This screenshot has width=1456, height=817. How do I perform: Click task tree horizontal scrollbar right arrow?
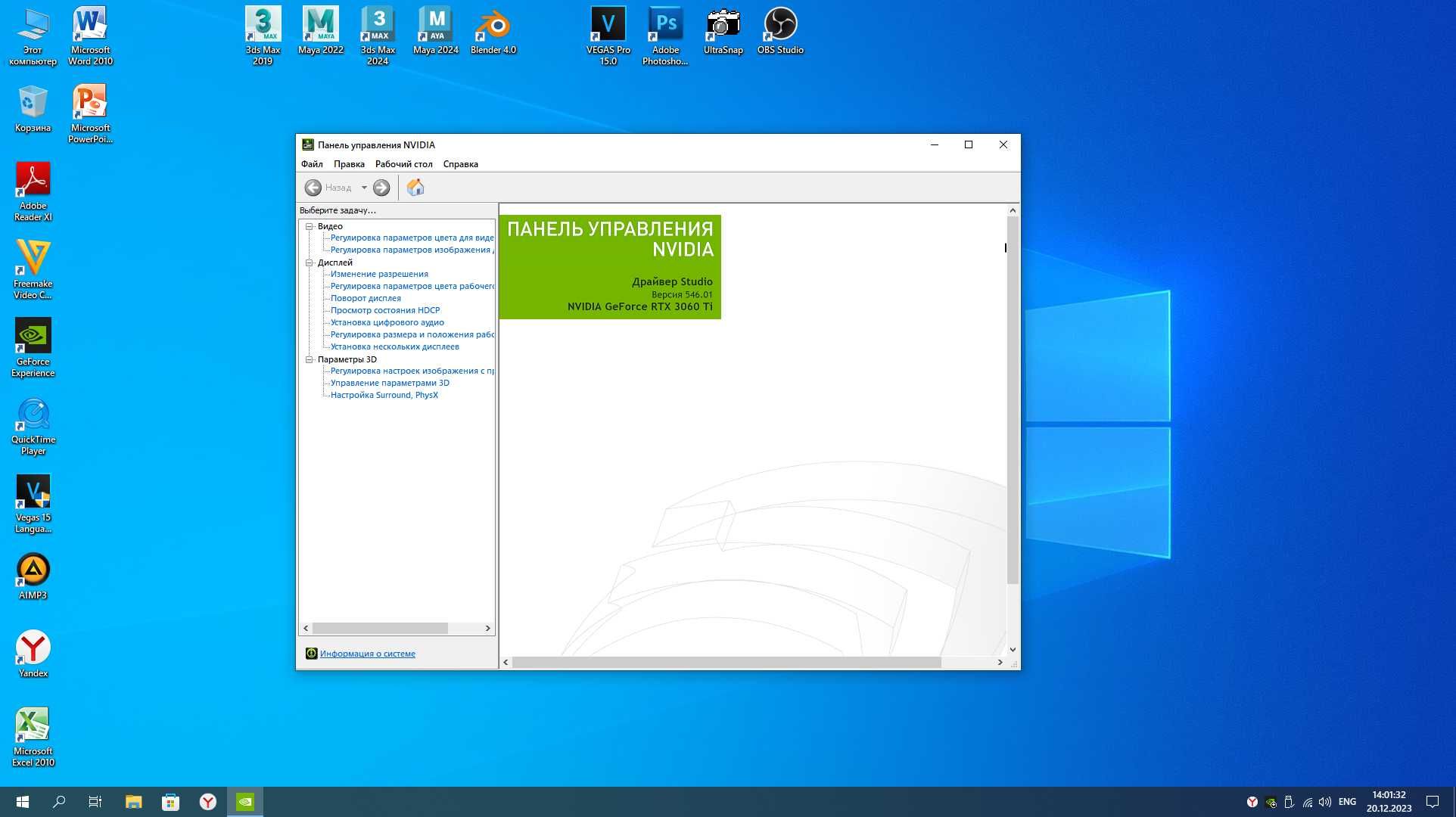[x=488, y=628]
